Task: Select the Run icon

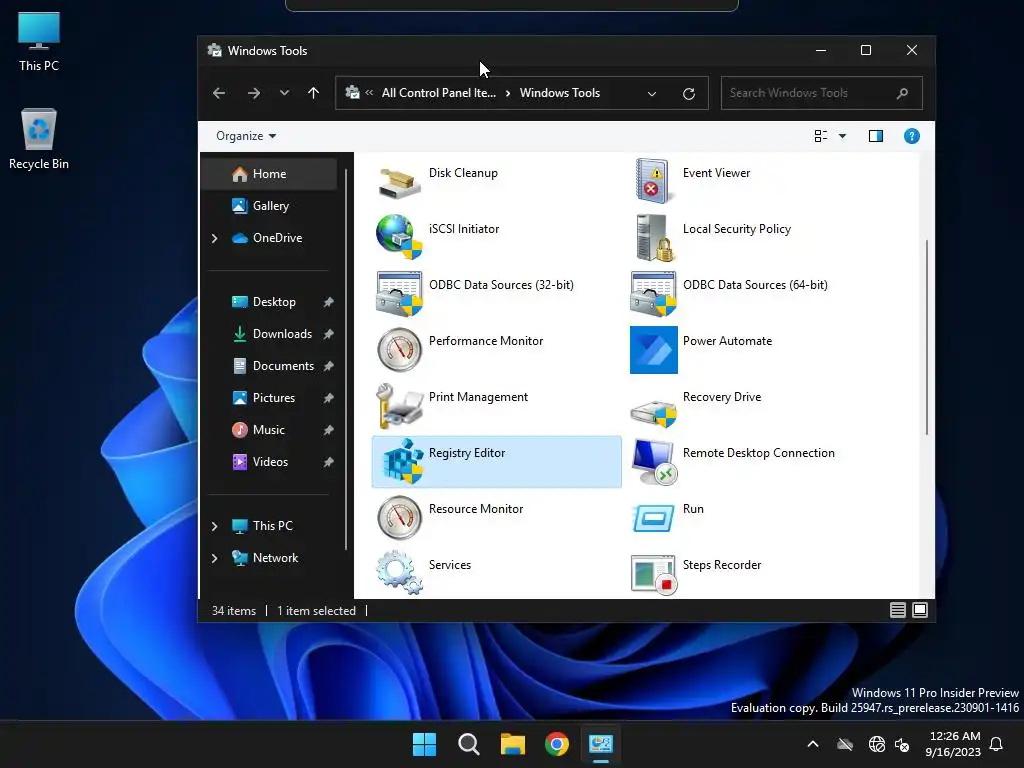Action: 653,519
